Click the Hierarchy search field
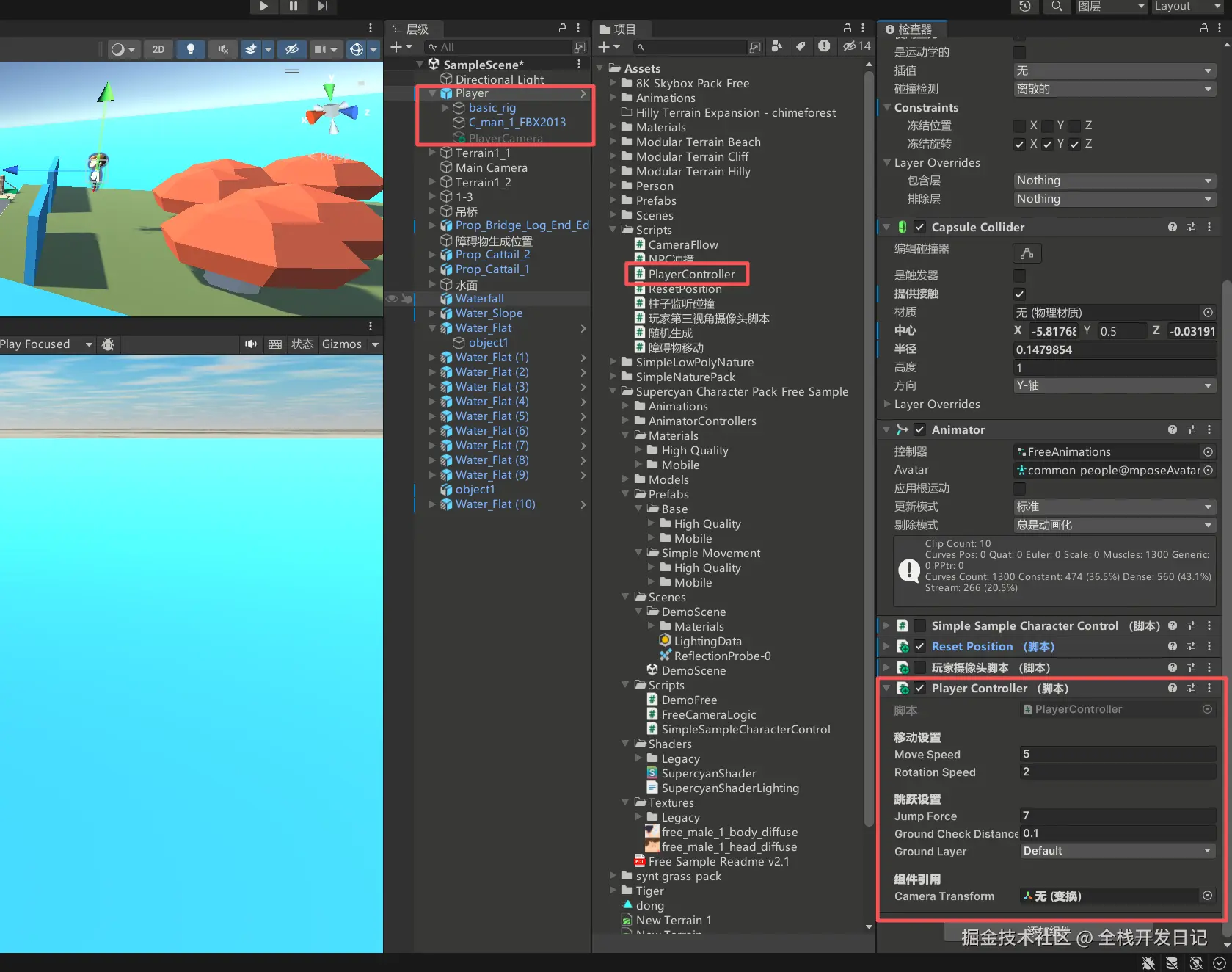Screen dimensions: 1232x972 [505, 47]
